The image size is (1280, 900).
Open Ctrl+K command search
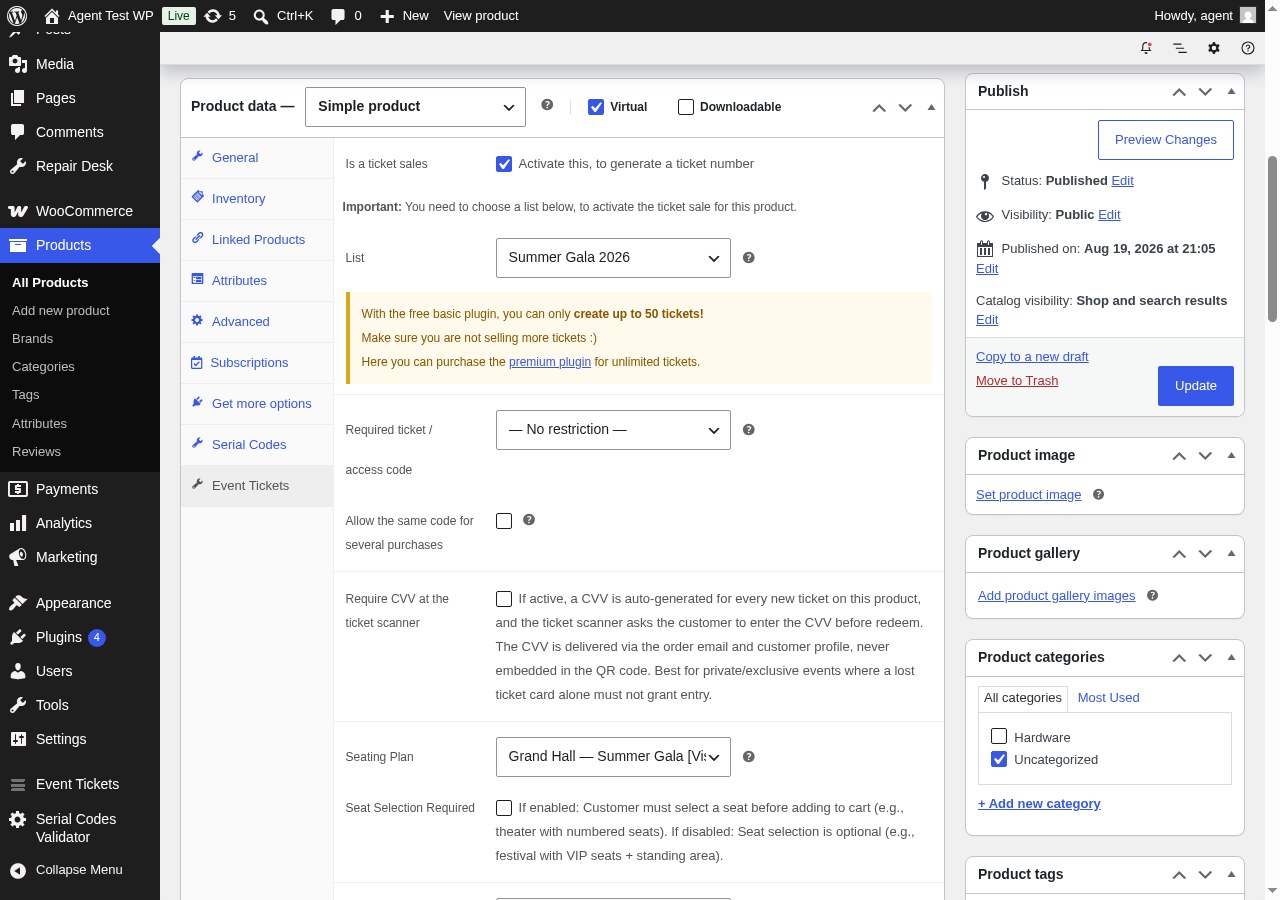click(283, 15)
